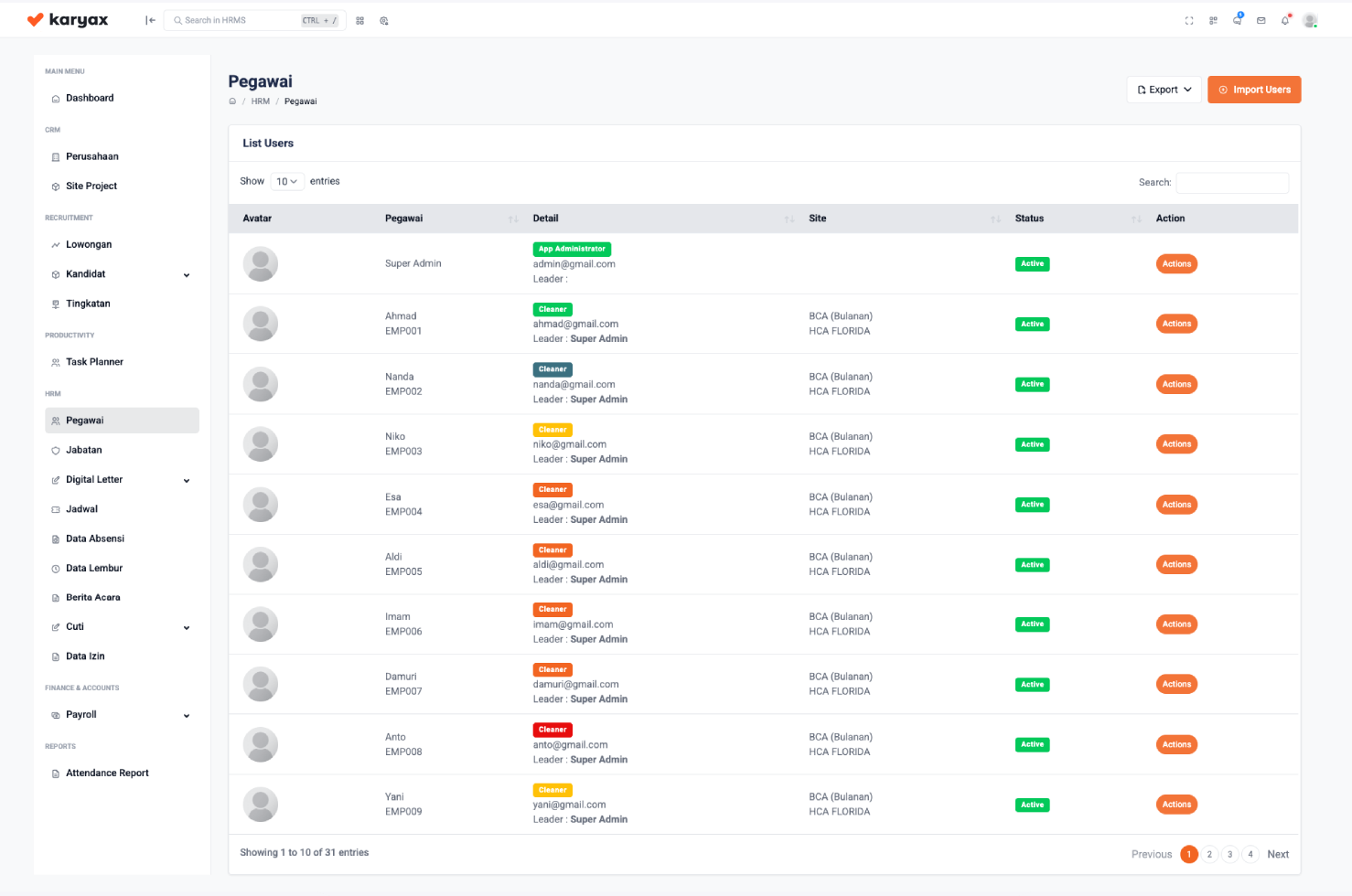
Task: Collapse the sidebar with the arrow icon
Action: (150, 20)
